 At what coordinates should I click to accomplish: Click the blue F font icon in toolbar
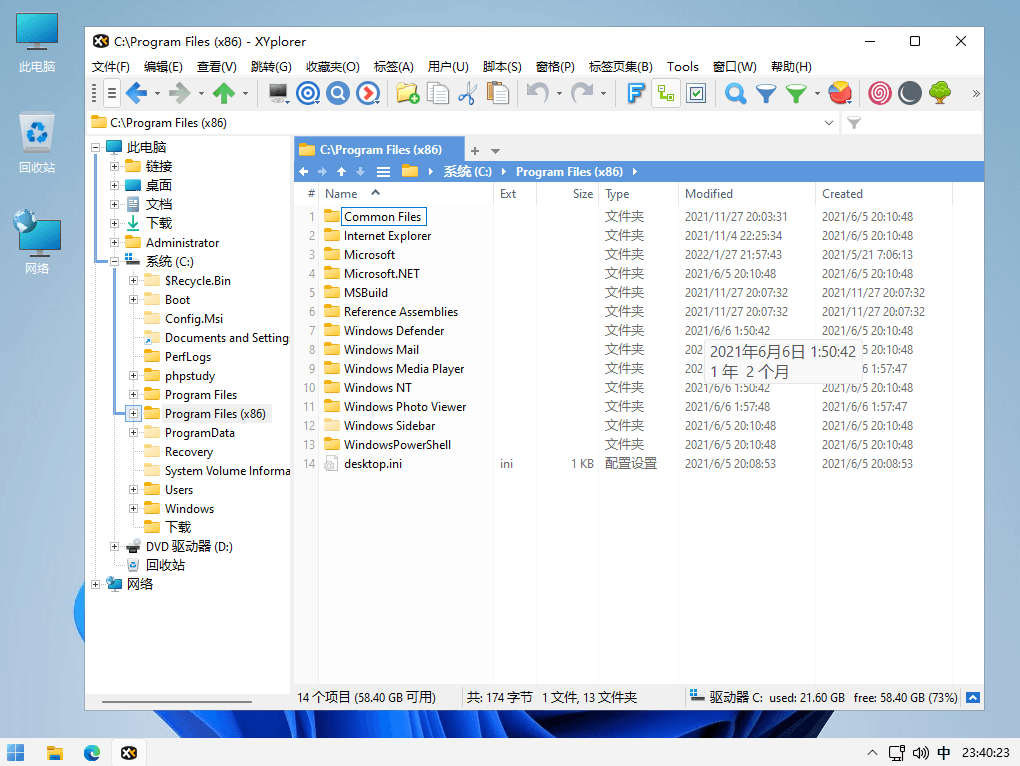tap(636, 94)
